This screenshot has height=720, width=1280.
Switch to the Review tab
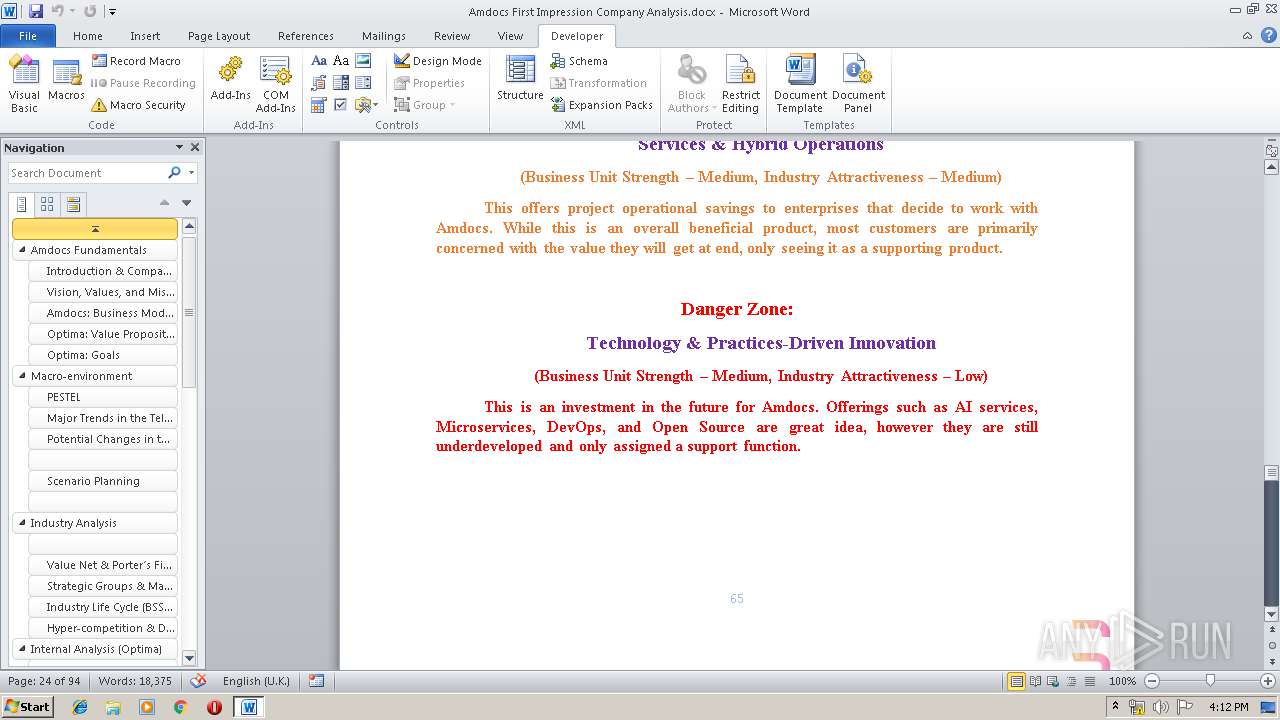[x=452, y=36]
